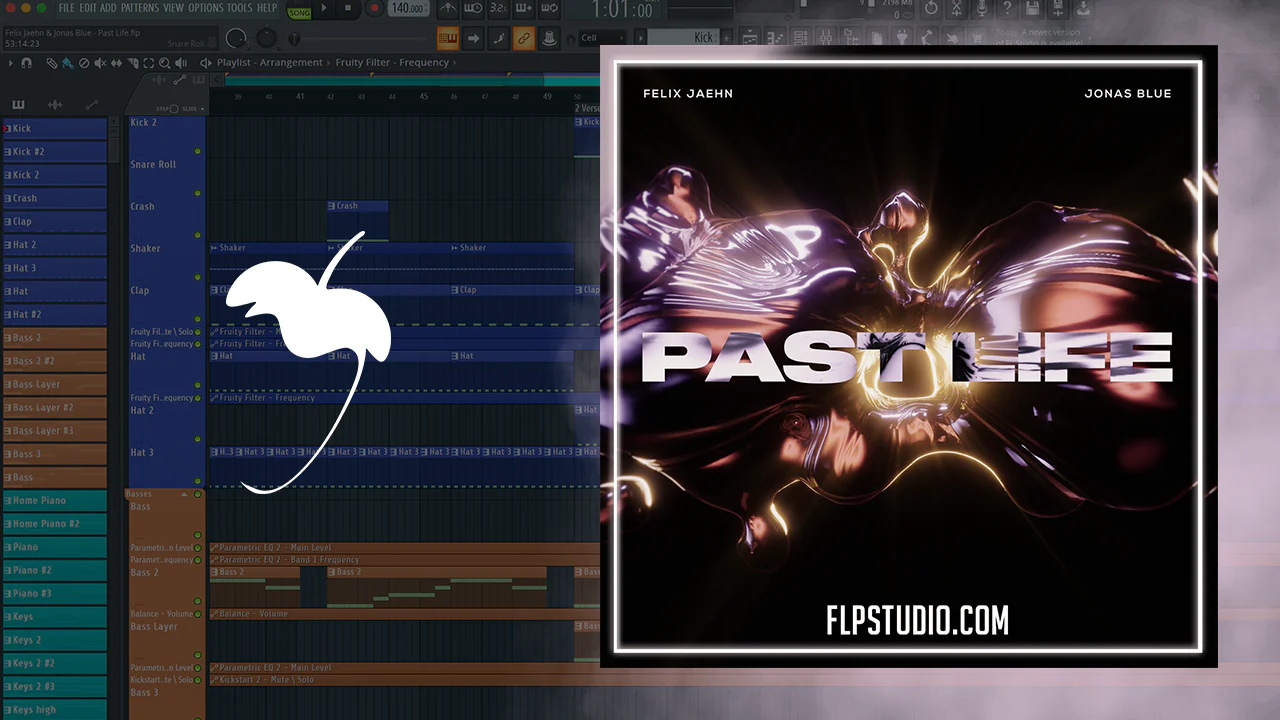Click the save project floppy icon

(x=1033, y=9)
